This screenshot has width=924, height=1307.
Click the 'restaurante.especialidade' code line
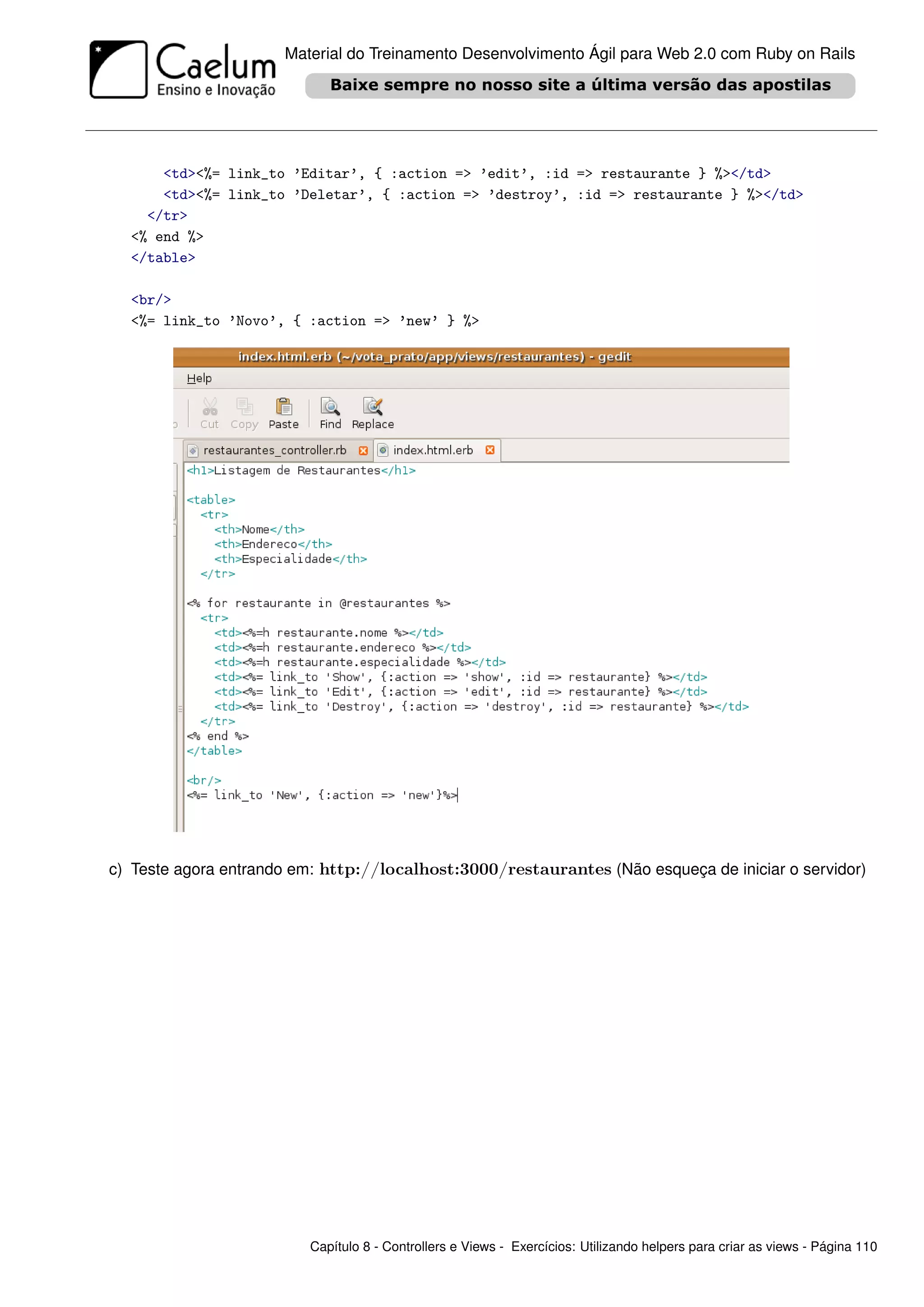[x=360, y=663]
